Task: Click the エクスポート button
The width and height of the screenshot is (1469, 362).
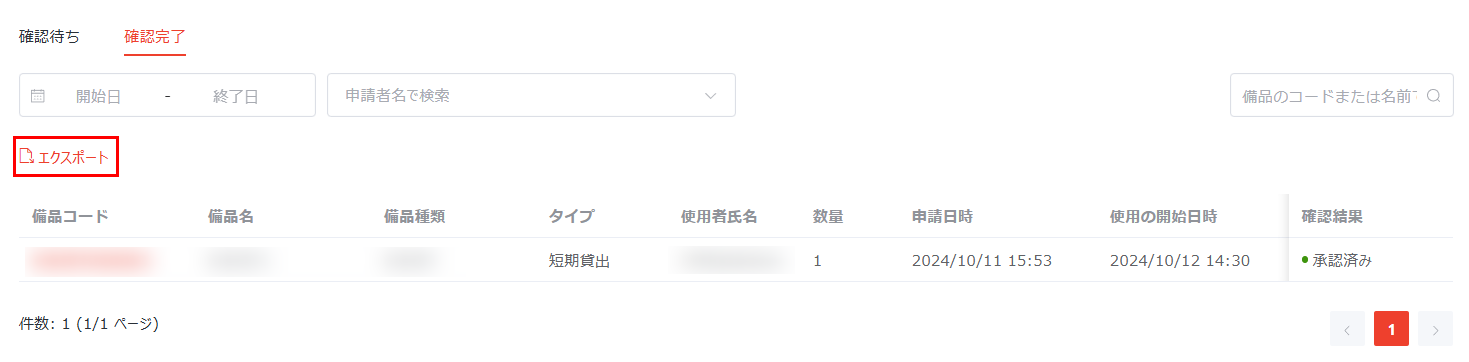Action: pos(66,157)
